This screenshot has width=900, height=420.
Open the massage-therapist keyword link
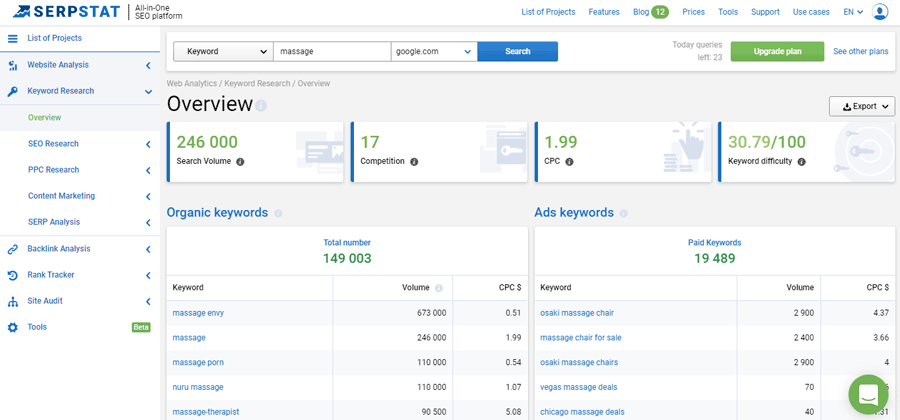[205, 411]
